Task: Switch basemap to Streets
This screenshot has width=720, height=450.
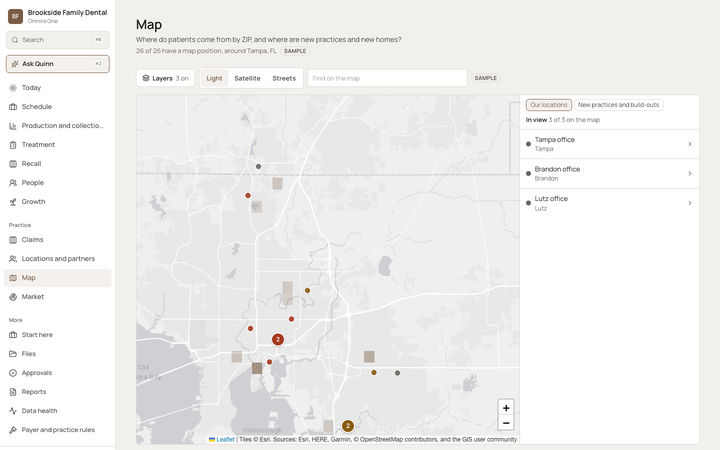Action: [x=284, y=78]
